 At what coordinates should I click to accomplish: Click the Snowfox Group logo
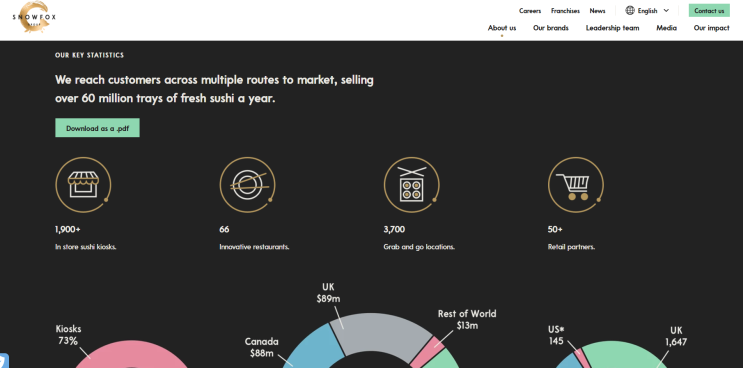point(34,17)
